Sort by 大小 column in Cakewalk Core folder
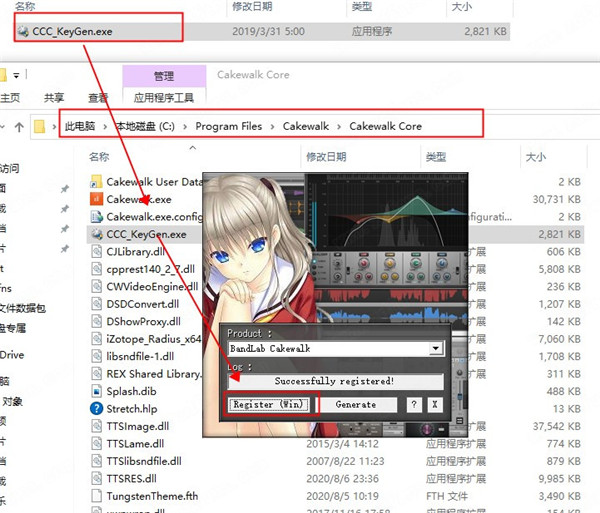Viewport: 600px width, 513px height. coord(536,157)
